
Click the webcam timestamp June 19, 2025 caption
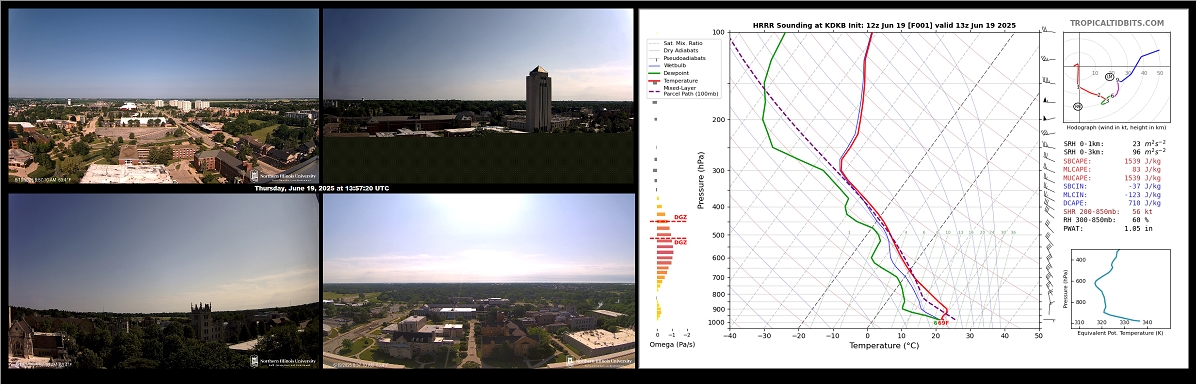click(321, 188)
